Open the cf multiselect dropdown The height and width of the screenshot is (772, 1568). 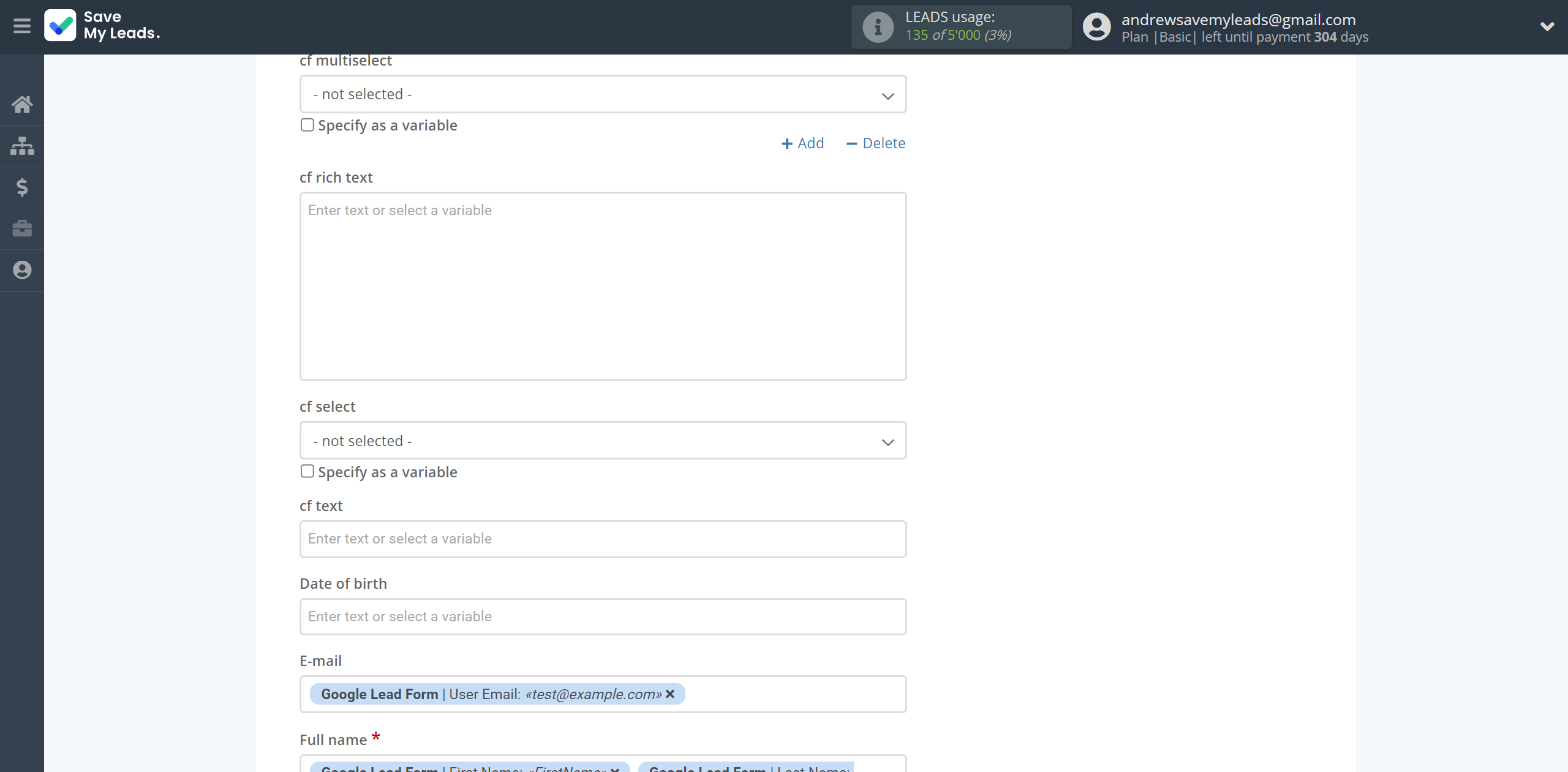point(603,94)
